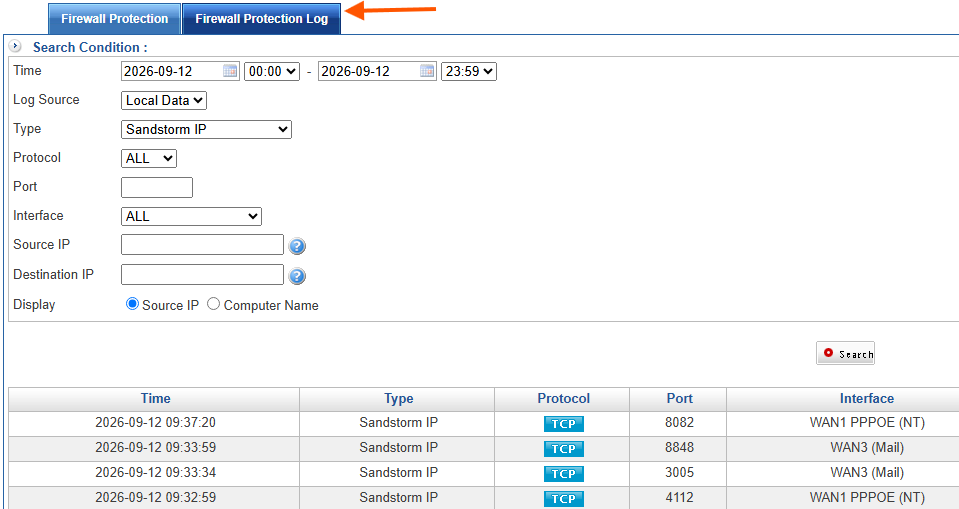Click port value 8082
Screen dimensions: 959x509
click(679, 423)
